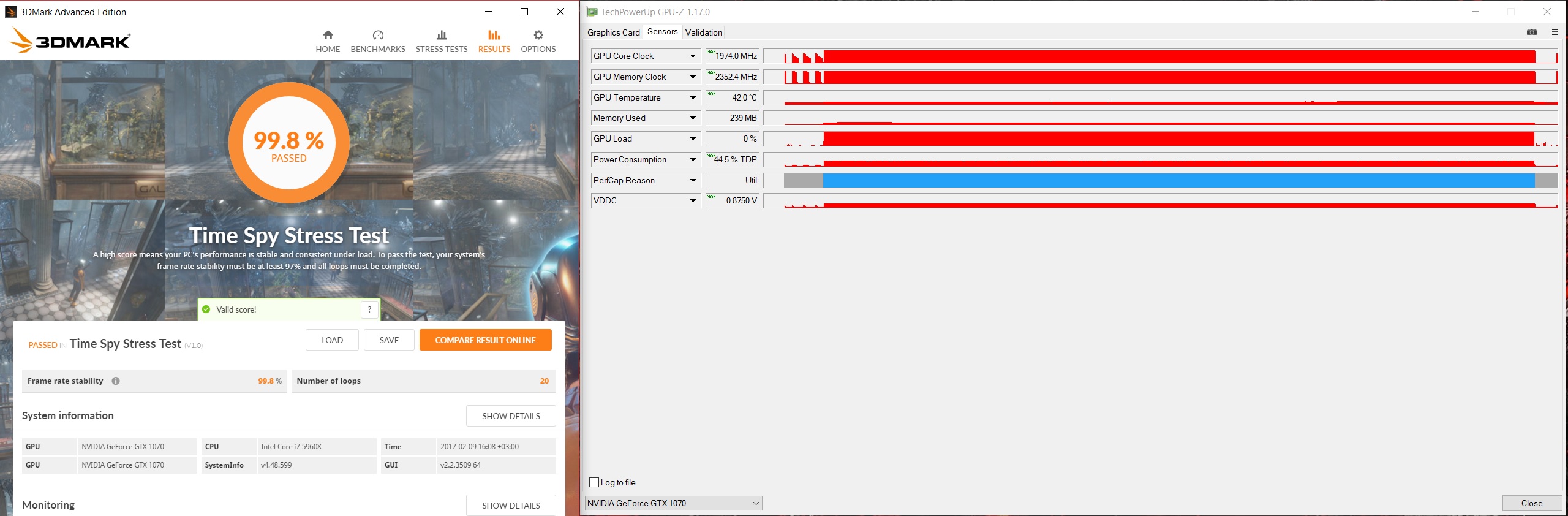Show details for Monitoring

(511, 505)
